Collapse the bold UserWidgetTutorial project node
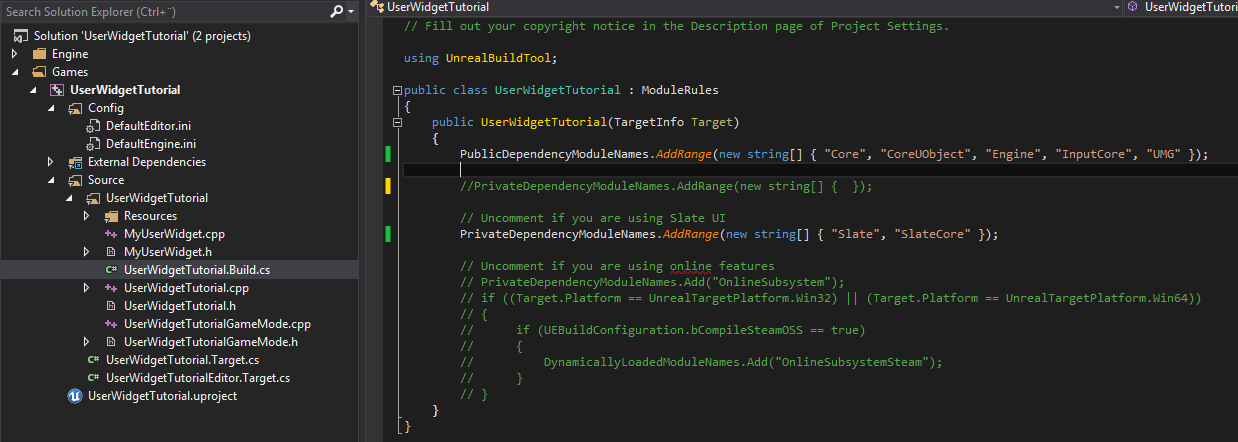This screenshot has width=1238, height=442. (33, 90)
